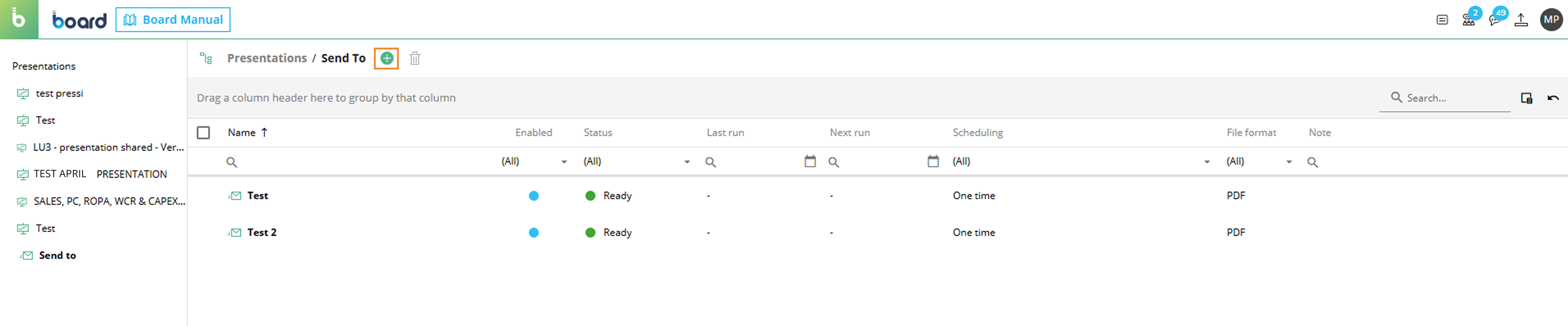Open the Test row in grid
This screenshot has height=326, width=1568.
tap(257, 196)
